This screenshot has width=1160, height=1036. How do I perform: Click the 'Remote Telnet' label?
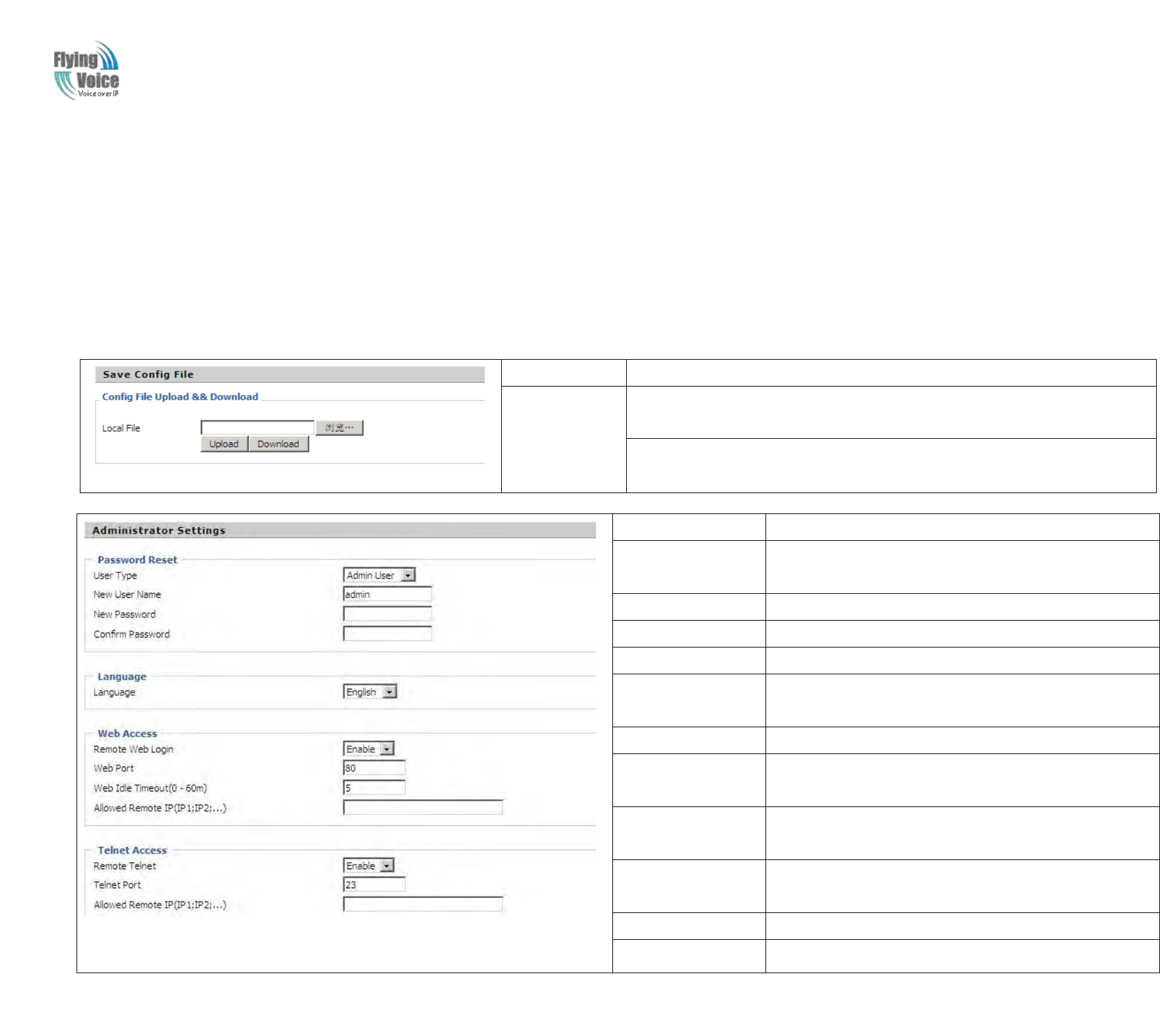click(125, 866)
